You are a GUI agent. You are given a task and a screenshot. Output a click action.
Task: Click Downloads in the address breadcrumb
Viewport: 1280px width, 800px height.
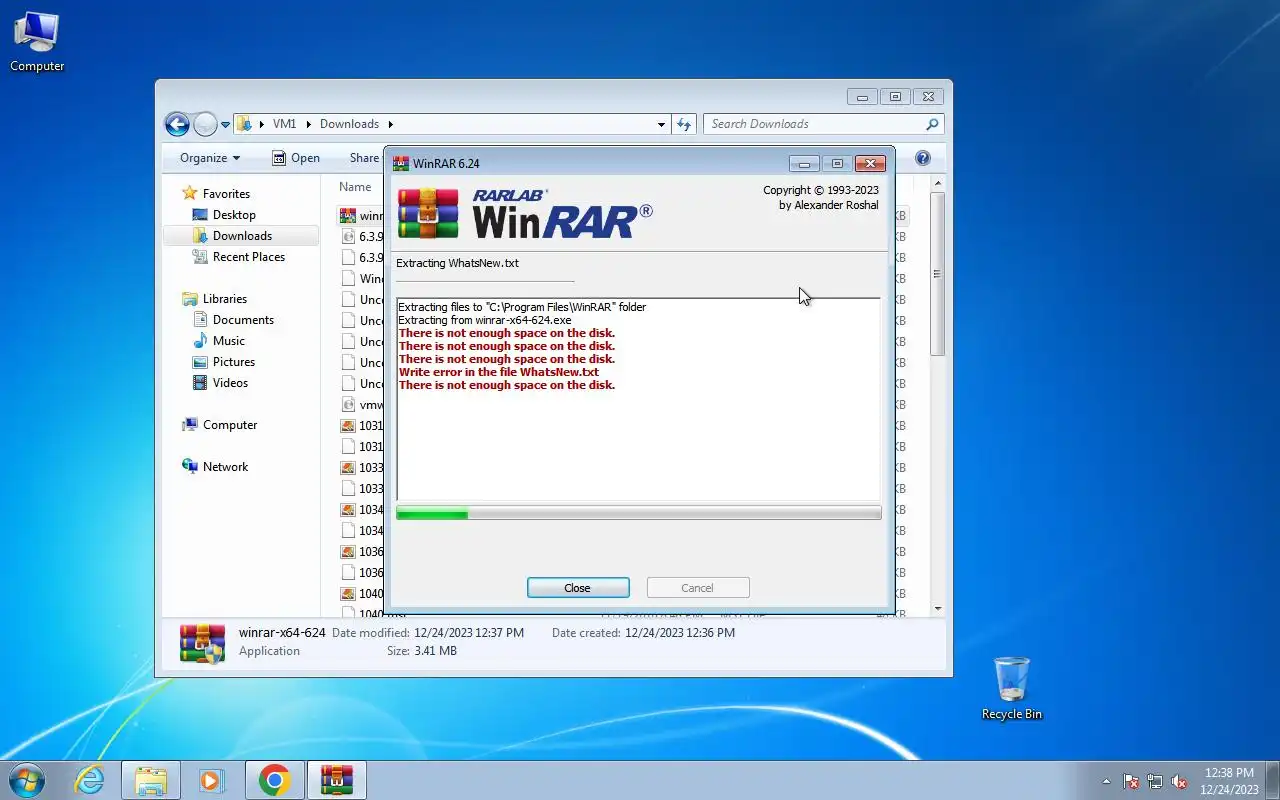(x=349, y=124)
